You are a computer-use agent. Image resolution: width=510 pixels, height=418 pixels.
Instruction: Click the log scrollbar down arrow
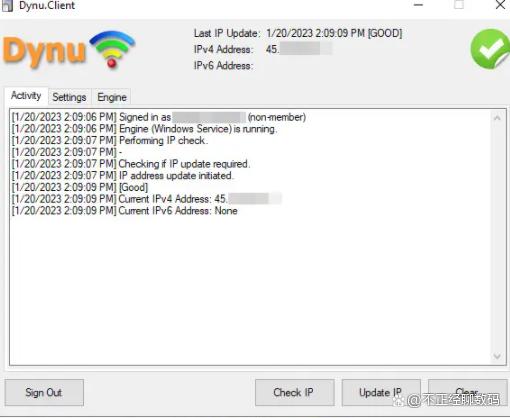[497, 356]
